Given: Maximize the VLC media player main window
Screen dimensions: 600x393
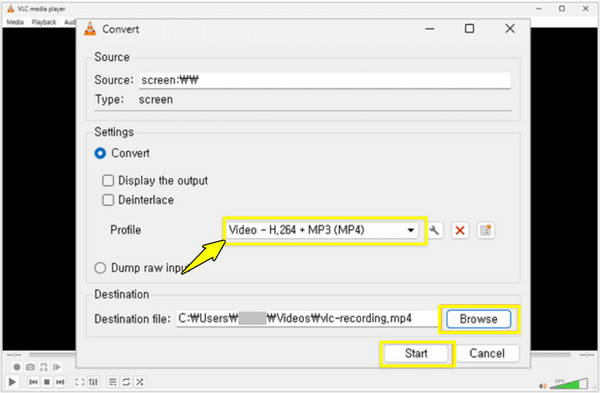Looking at the screenshot, I should [x=562, y=8].
